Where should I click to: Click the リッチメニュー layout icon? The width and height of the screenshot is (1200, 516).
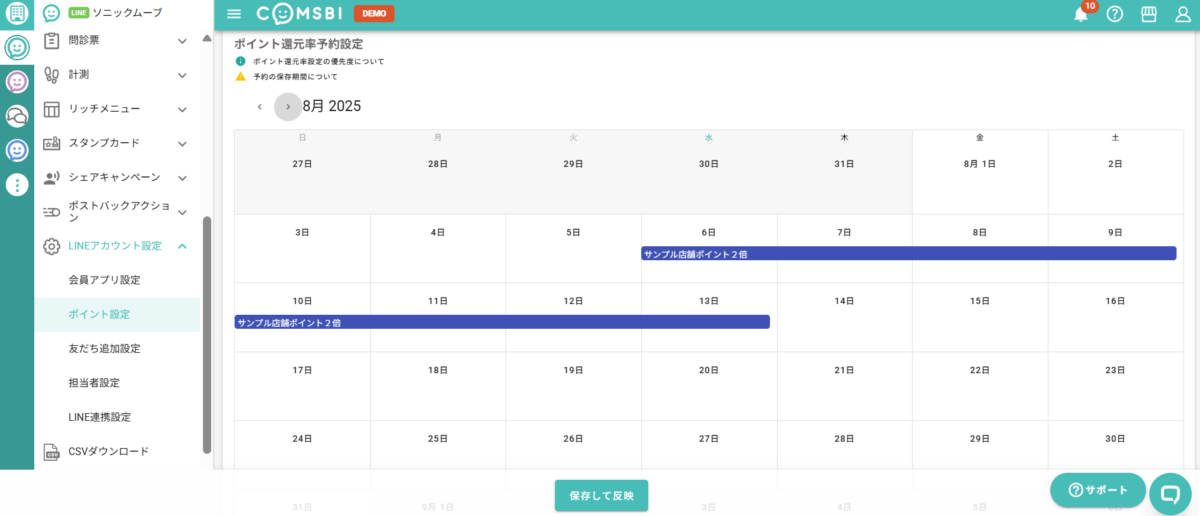52,109
